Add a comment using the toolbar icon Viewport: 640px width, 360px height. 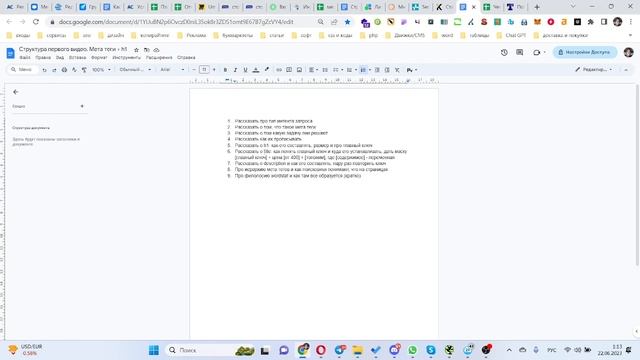tap(289, 70)
